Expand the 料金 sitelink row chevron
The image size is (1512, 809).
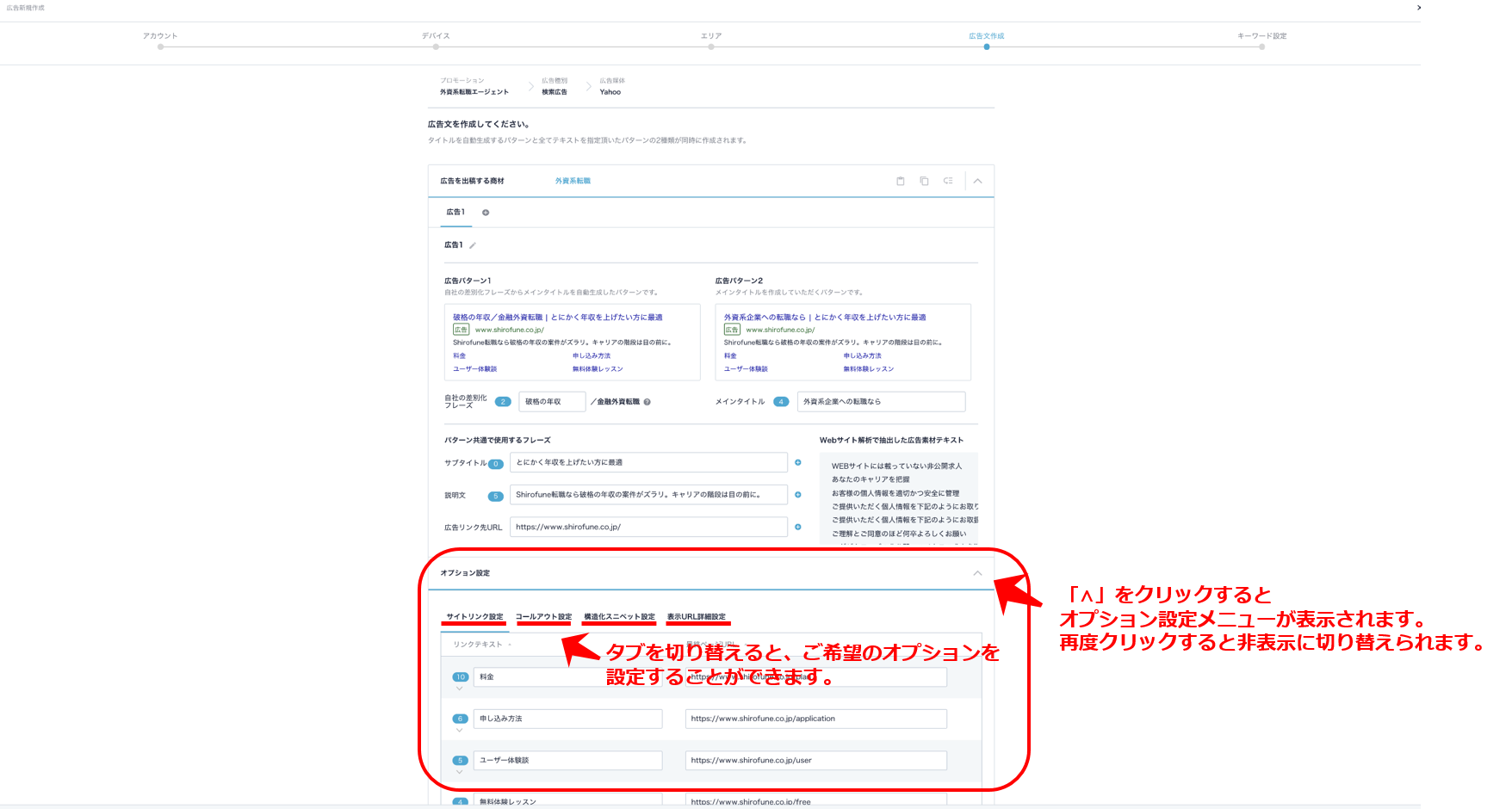click(x=460, y=689)
